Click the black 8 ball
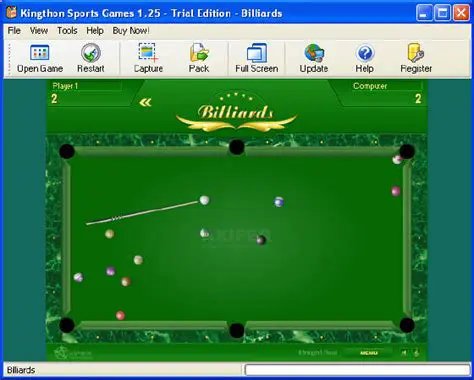This screenshot has width=474, height=380. coord(261,240)
